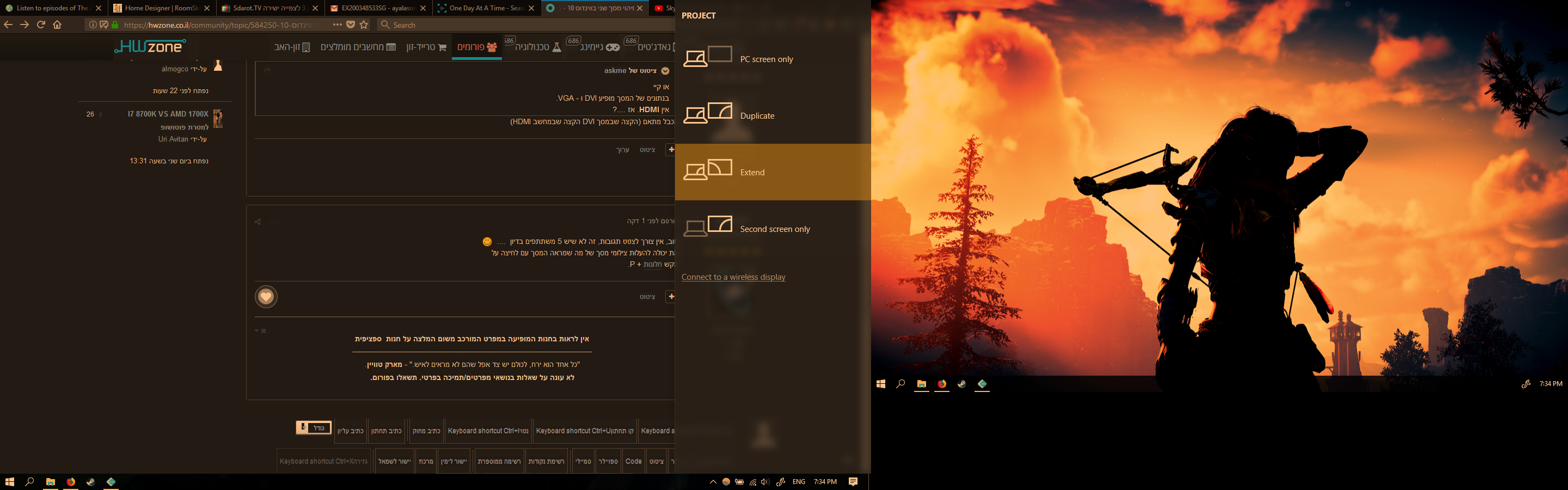The width and height of the screenshot is (1568, 490).
Task: Bookmark this page with the star icon
Action: point(364,25)
